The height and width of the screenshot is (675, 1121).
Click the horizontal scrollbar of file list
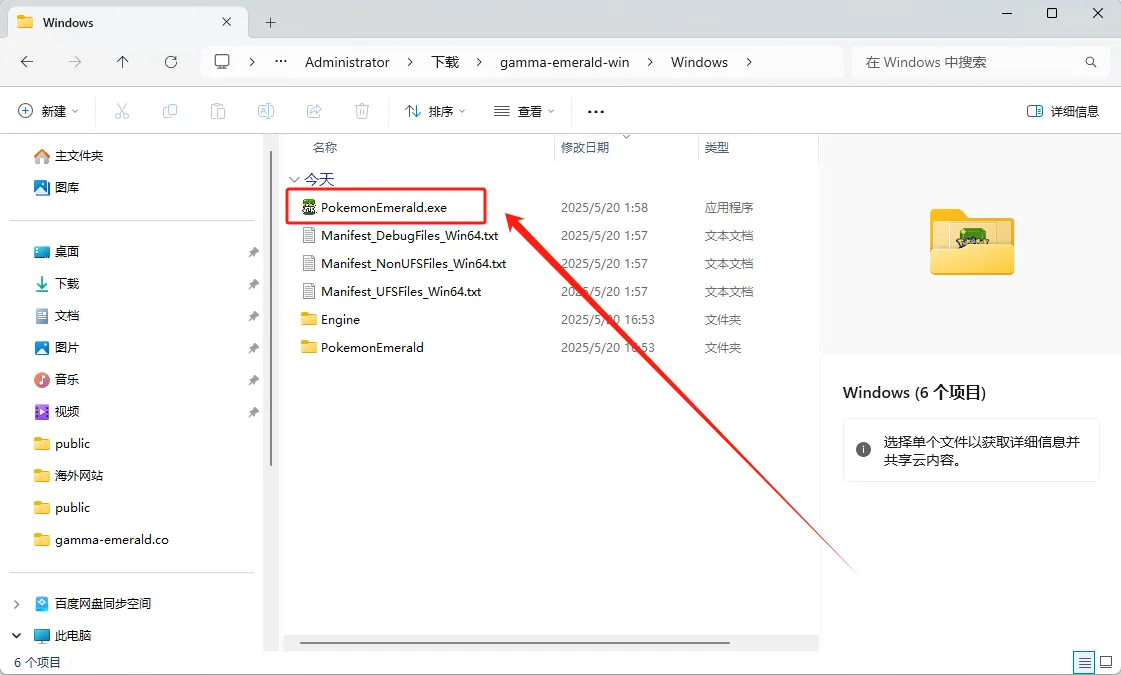point(515,643)
